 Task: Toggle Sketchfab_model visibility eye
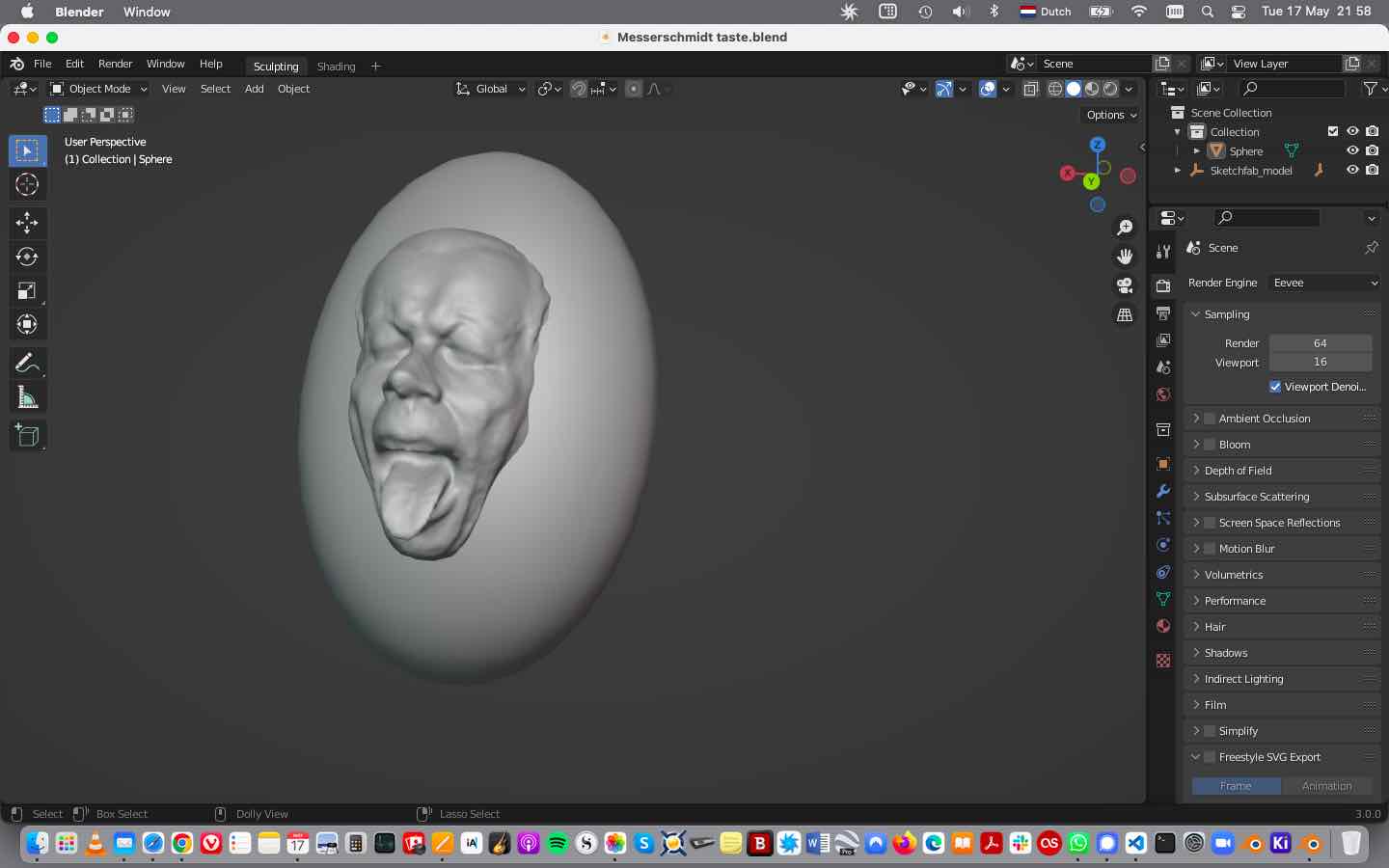click(x=1352, y=170)
